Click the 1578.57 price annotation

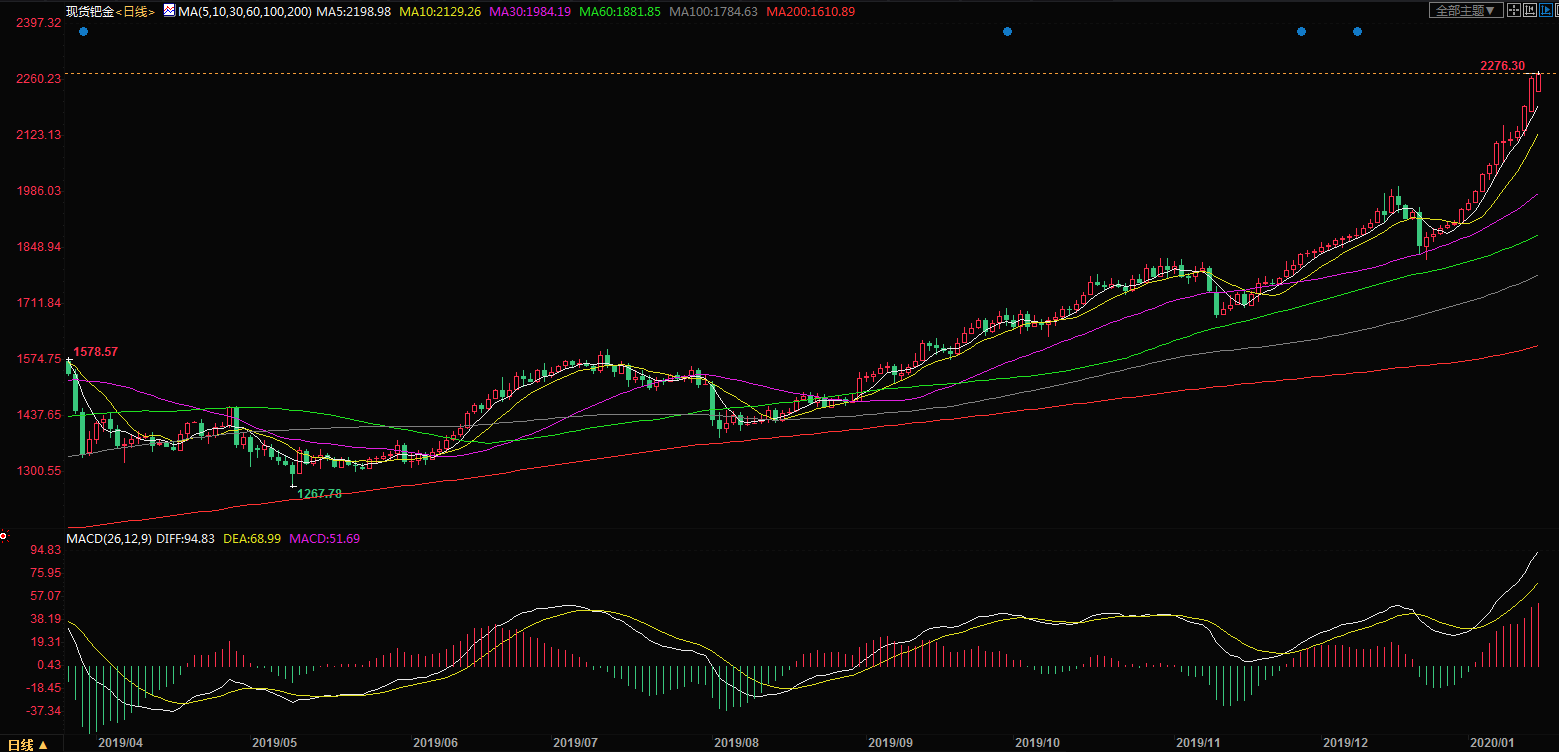96,352
